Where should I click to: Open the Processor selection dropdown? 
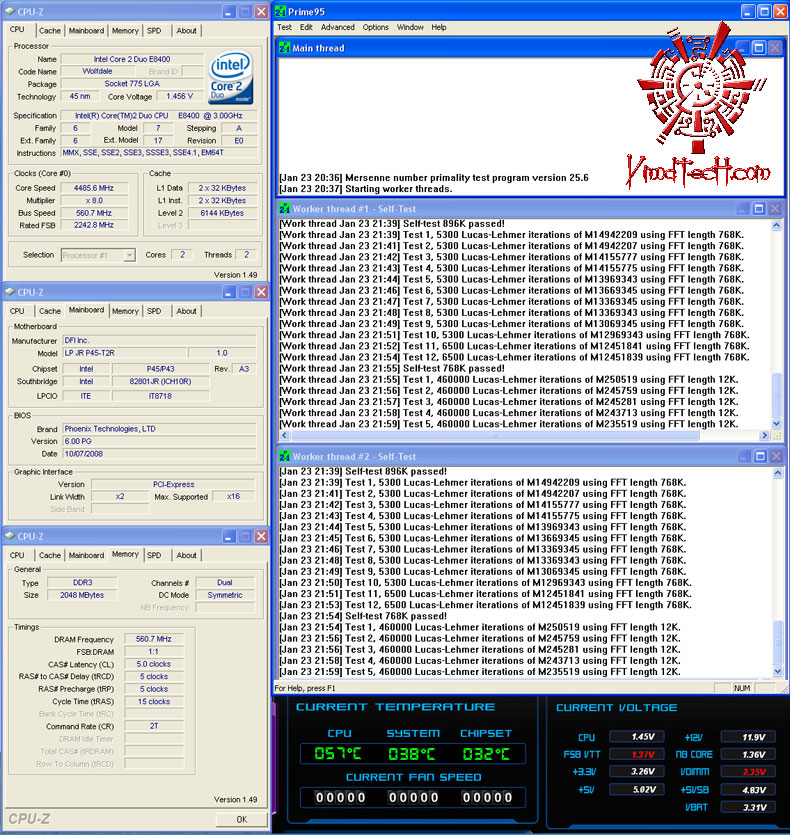129,255
